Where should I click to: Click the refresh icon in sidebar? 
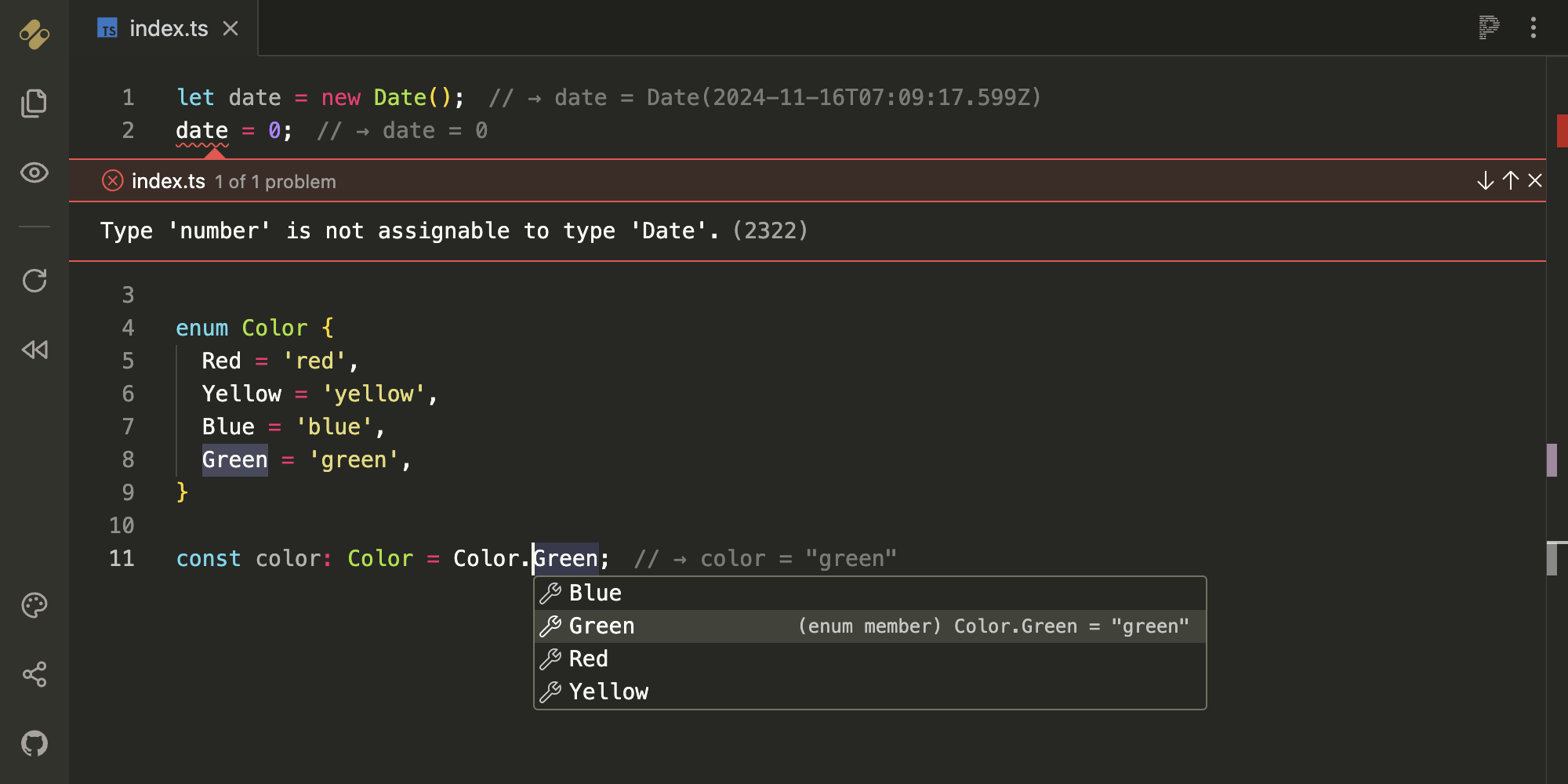coord(34,281)
